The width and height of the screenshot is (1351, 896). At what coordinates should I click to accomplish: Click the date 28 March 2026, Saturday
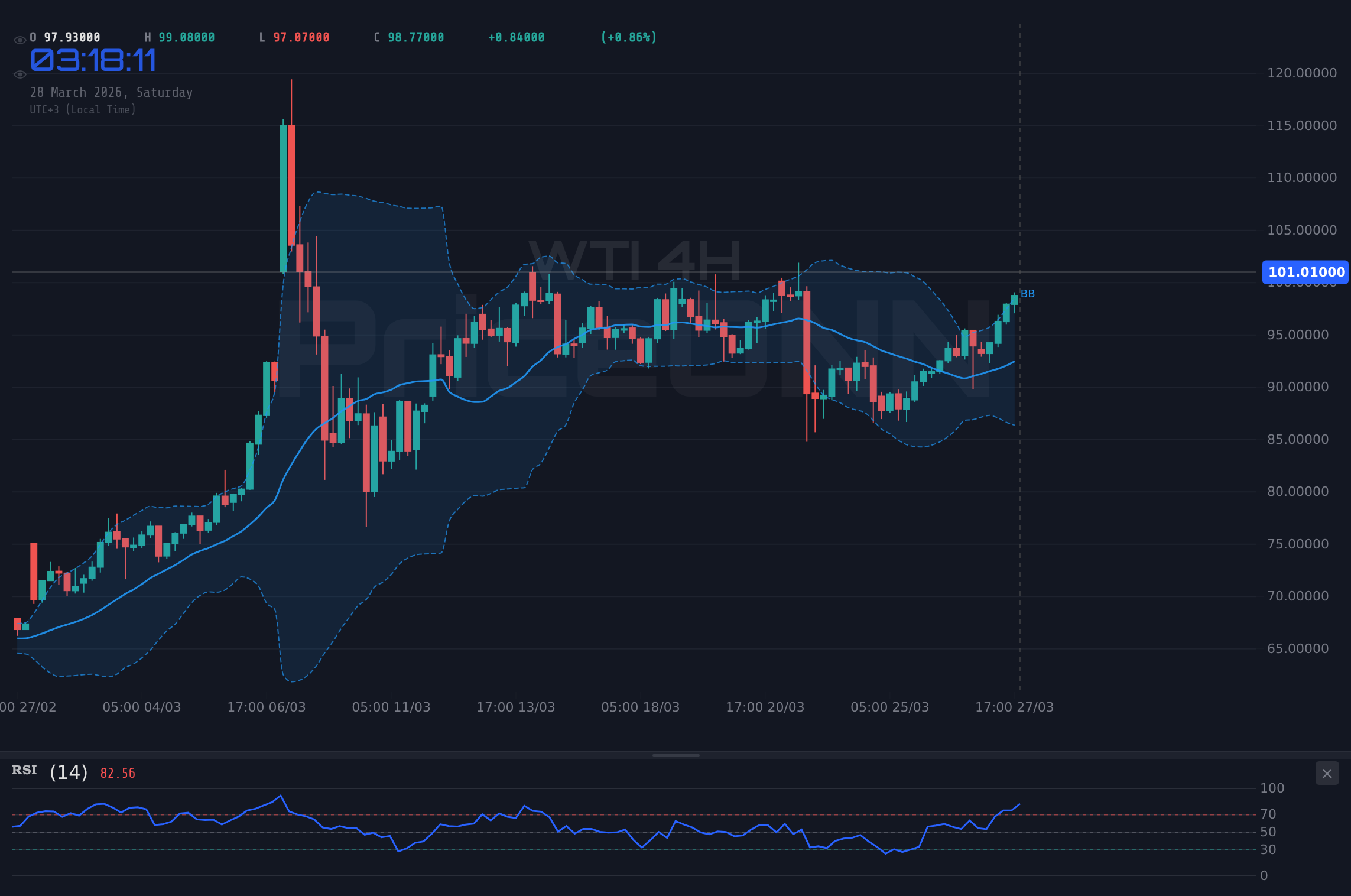click(111, 92)
